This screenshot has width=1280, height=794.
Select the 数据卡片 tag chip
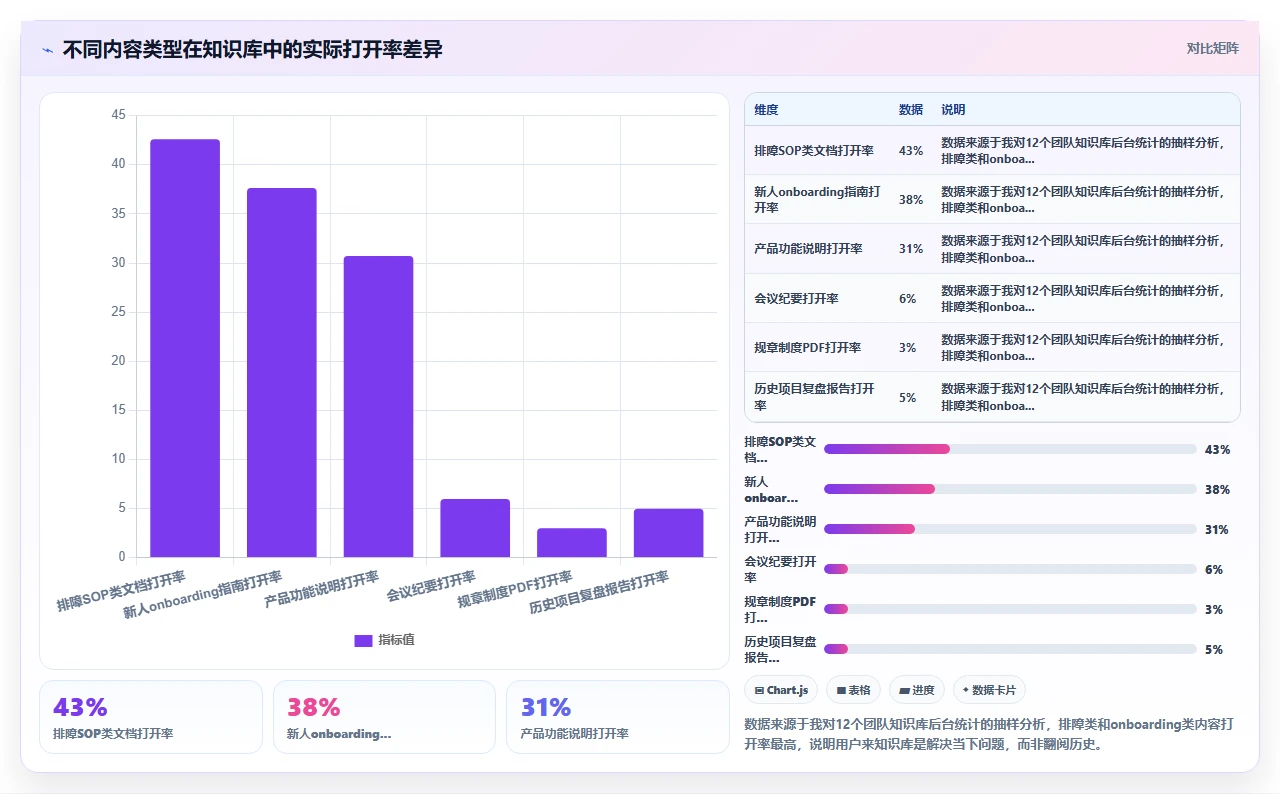pos(989,690)
